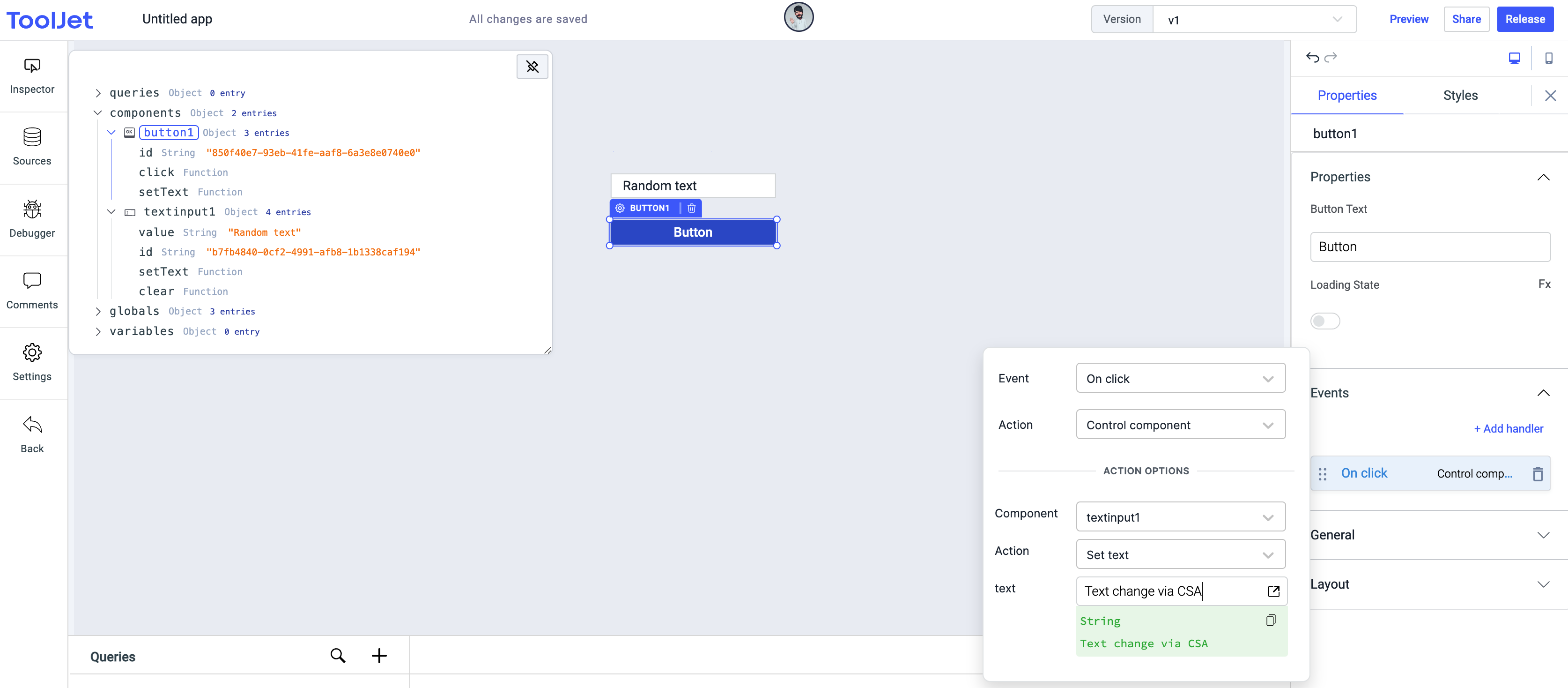Open the Sources sidebar icon
Viewport: 1568px width, 688px height.
click(x=32, y=147)
